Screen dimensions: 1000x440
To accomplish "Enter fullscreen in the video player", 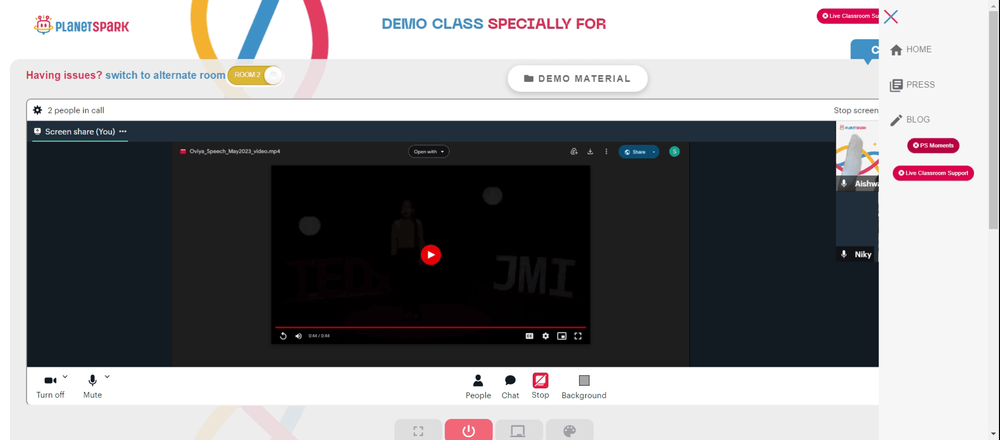I will pos(578,336).
